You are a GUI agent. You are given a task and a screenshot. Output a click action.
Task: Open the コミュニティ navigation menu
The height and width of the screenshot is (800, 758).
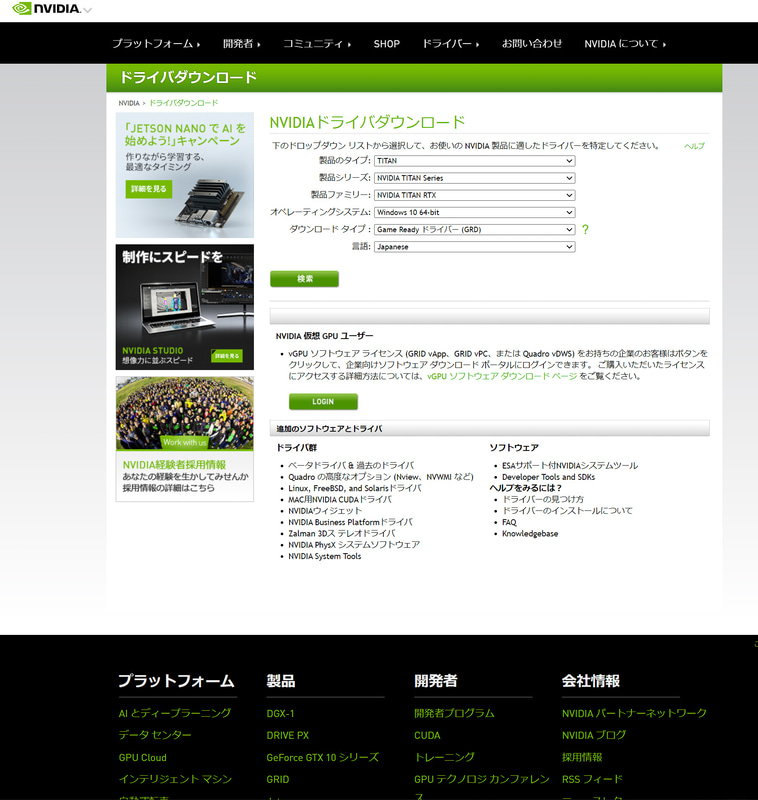317,44
